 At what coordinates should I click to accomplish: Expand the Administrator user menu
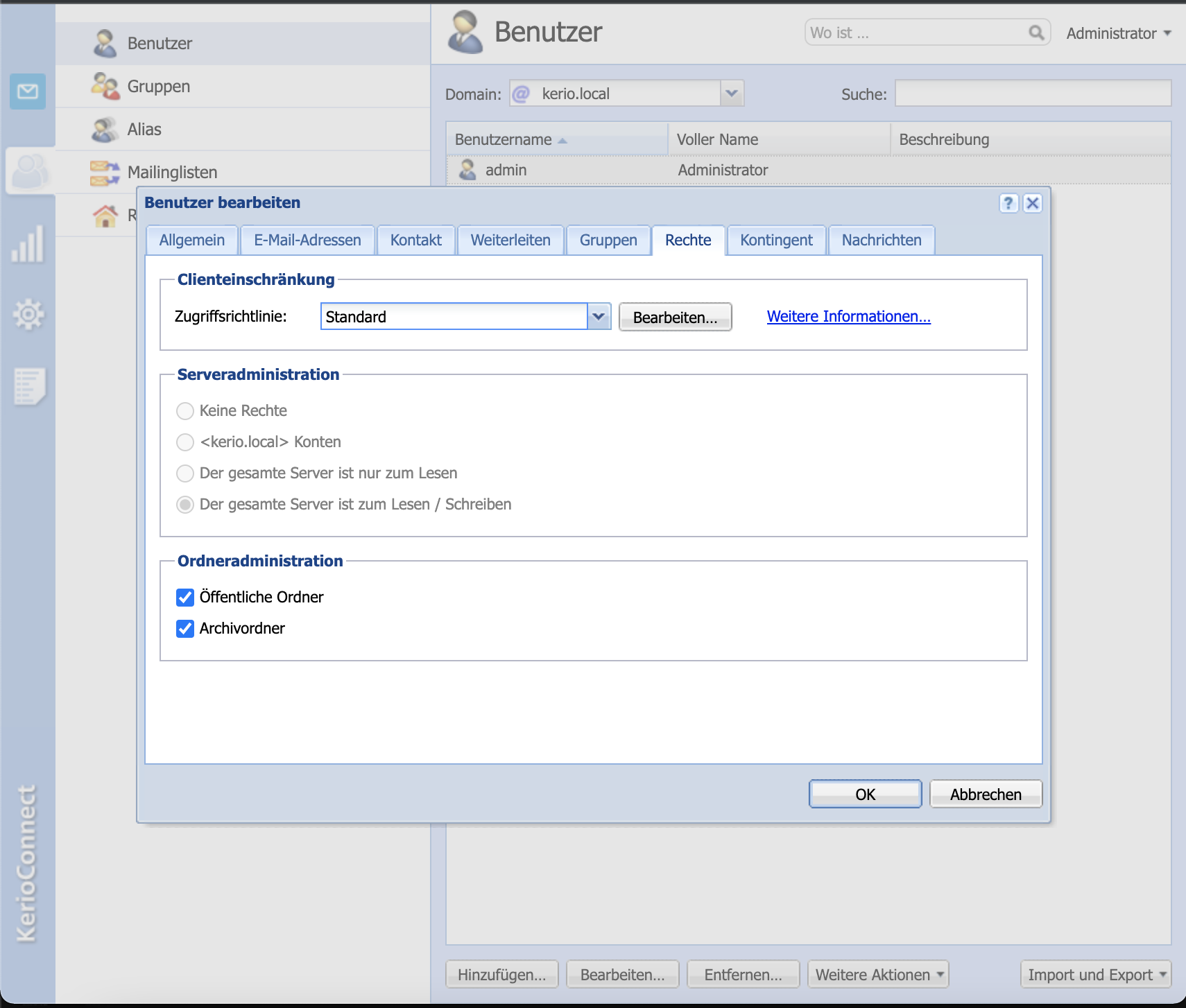click(1118, 33)
